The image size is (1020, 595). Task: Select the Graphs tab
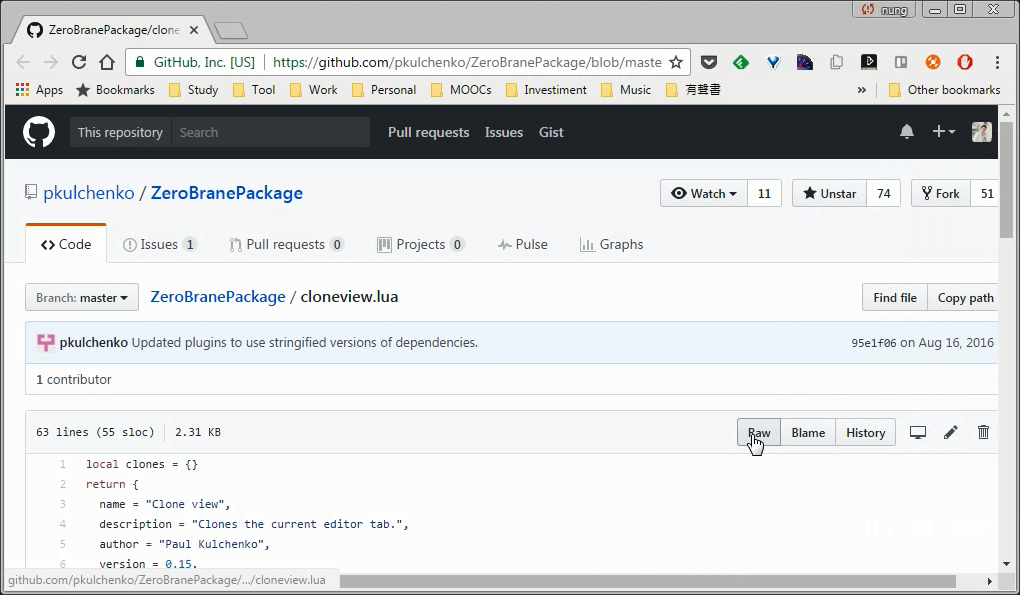click(611, 245)
